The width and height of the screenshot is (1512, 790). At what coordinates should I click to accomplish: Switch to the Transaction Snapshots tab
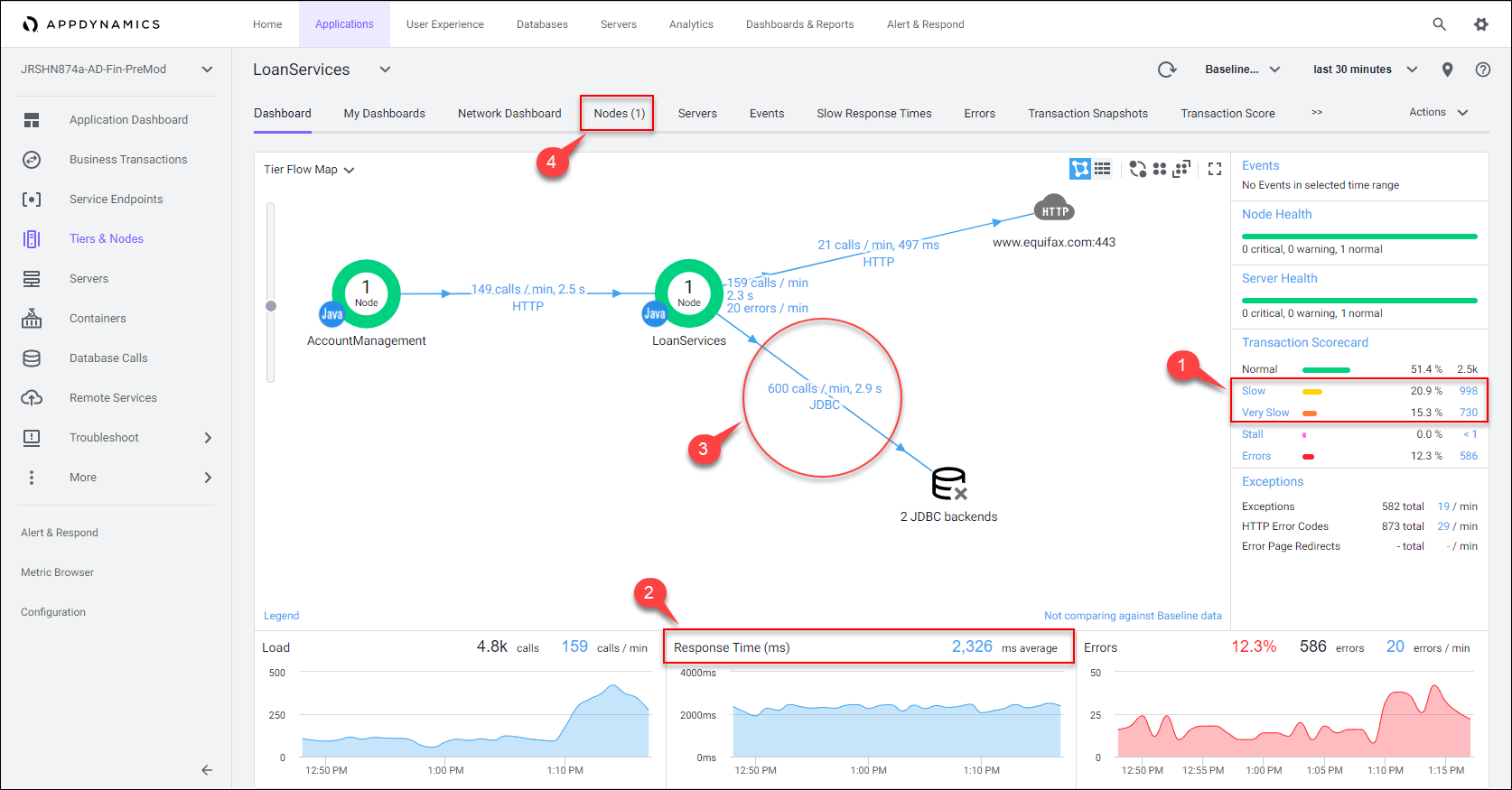click(1087, 113)
